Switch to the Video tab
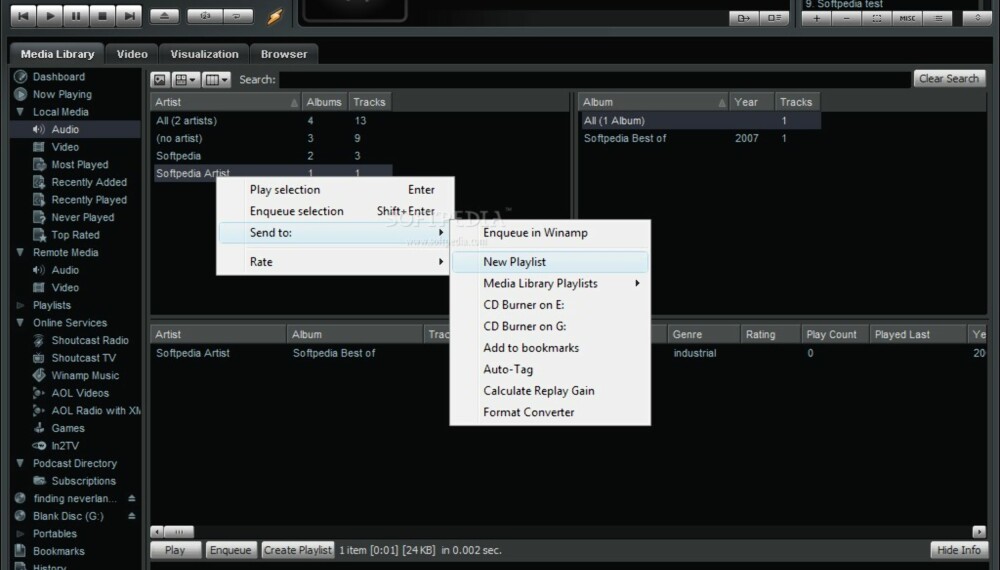Viewport: 1000px width, 570px height. (x=132, y=54)
